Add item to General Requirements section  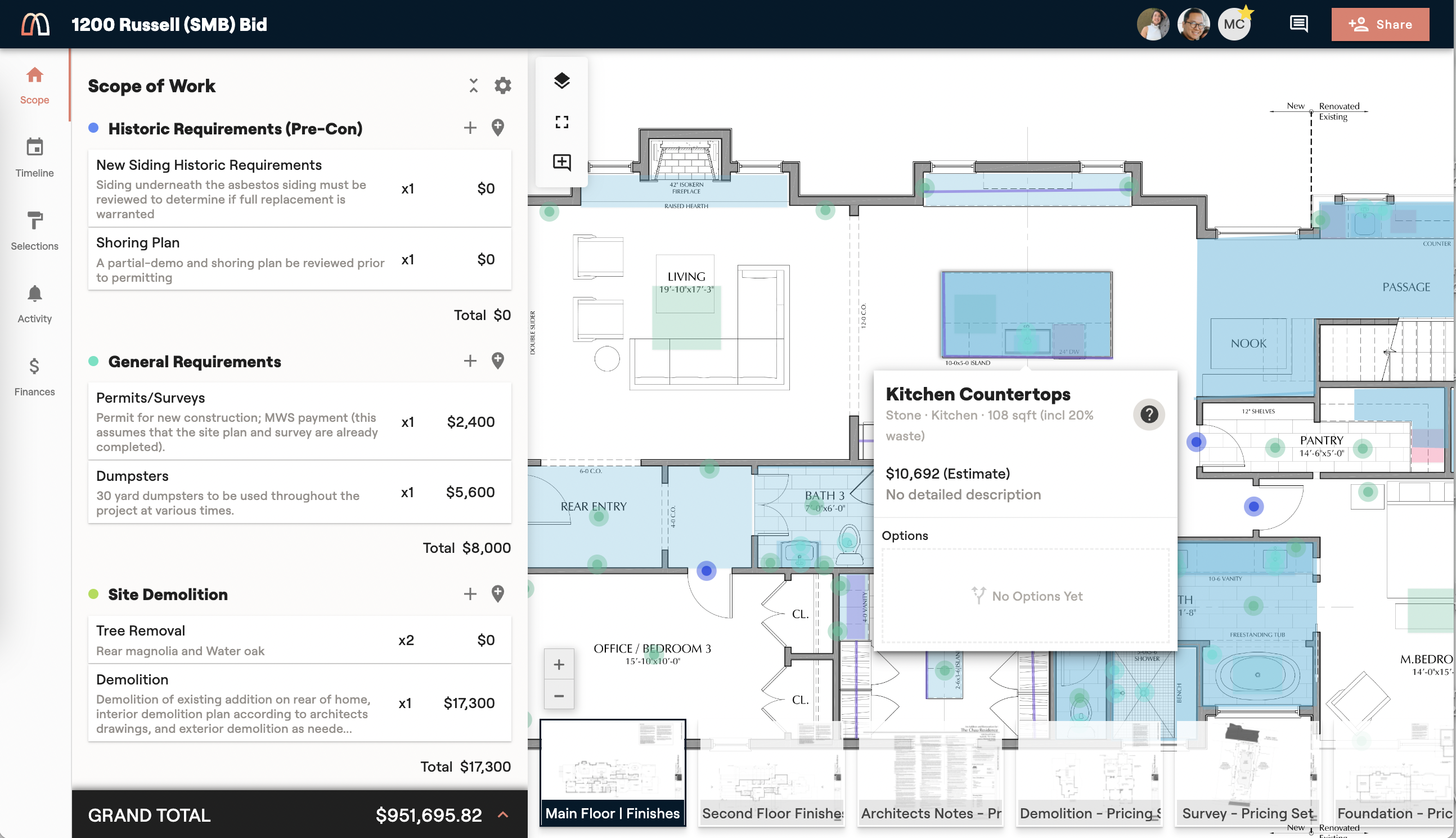click(x=470, y=362)
